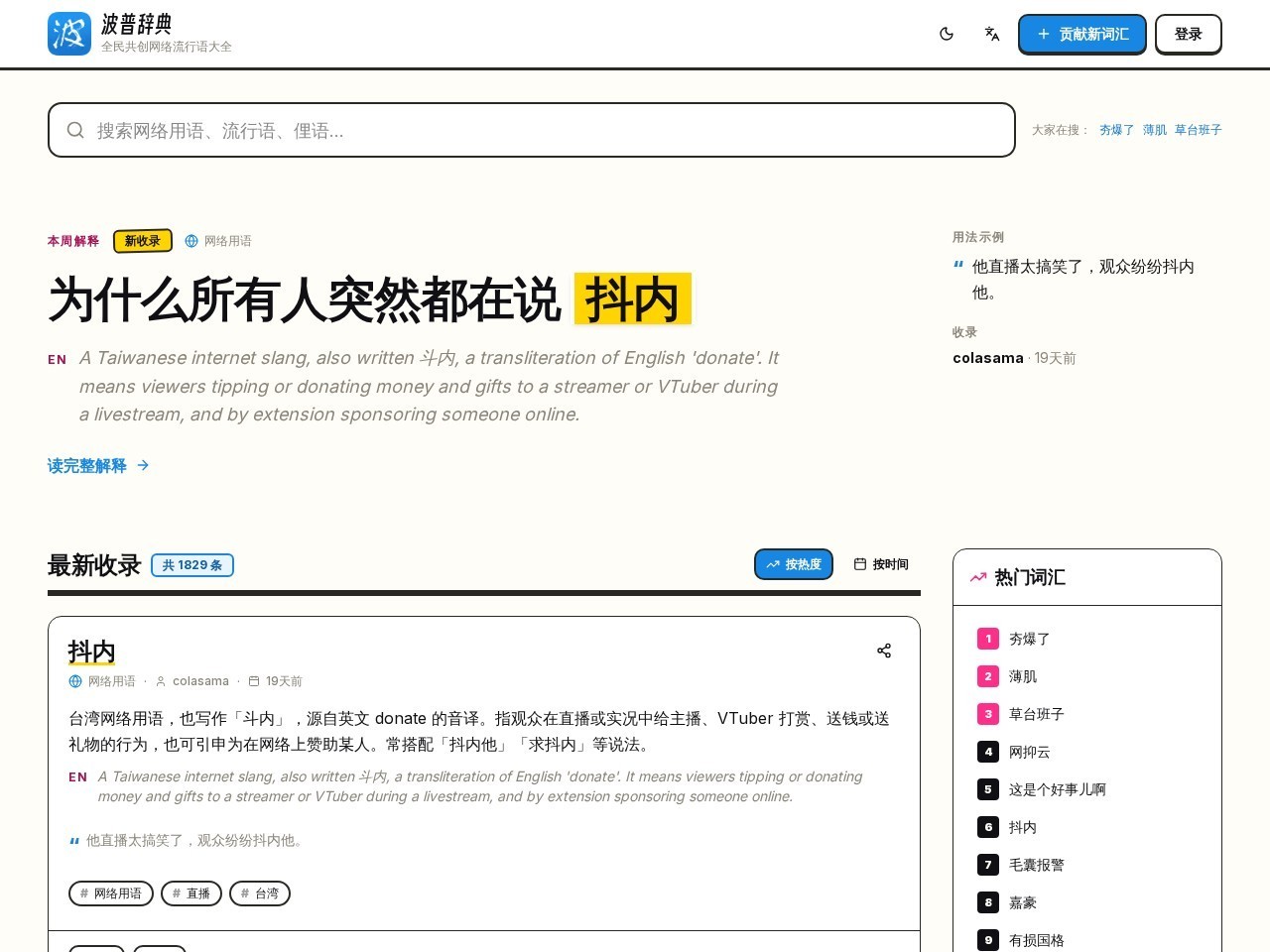
Task: Open contributor colasama in hero sidebar
Action: [x=988, y=358]
